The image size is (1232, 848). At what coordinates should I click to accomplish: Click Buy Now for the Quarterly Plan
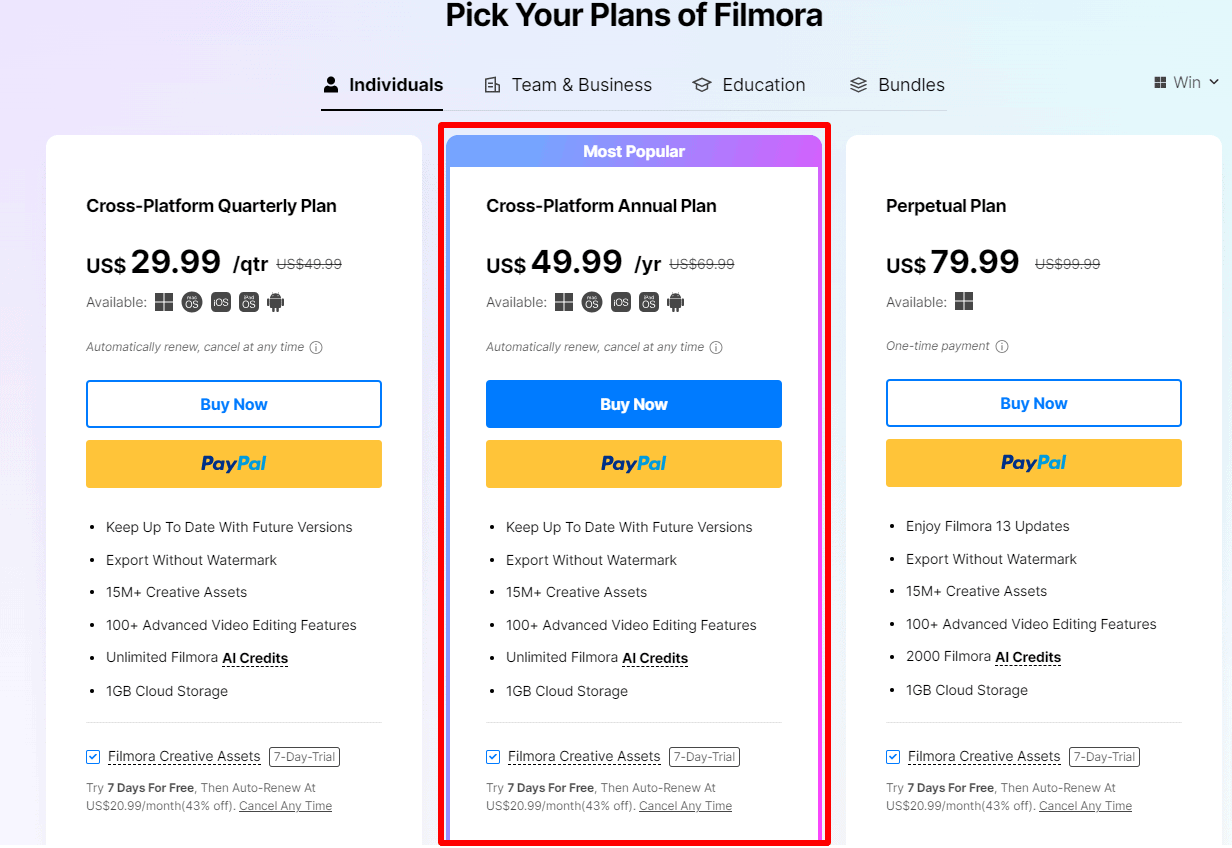pos(234,404)
